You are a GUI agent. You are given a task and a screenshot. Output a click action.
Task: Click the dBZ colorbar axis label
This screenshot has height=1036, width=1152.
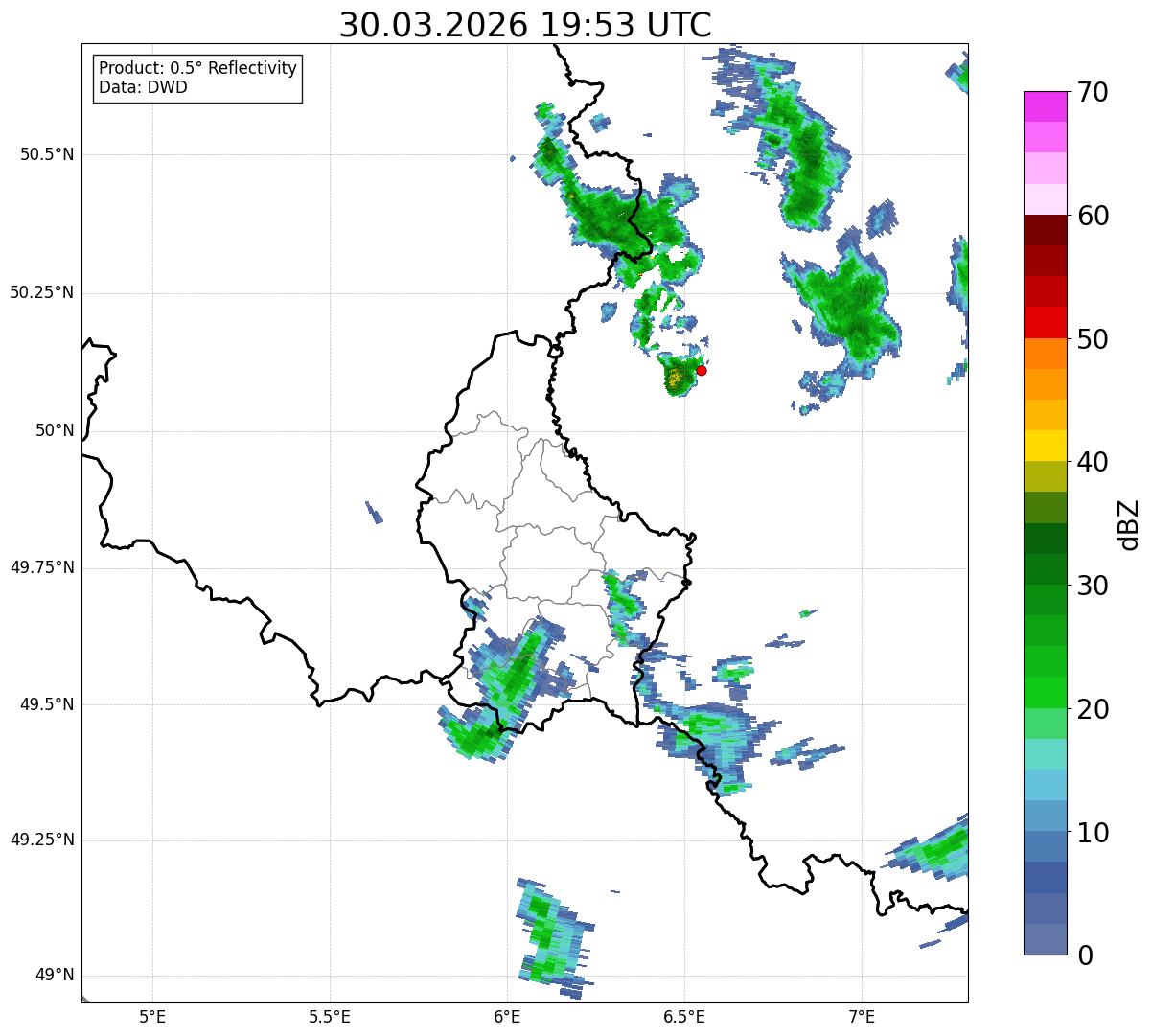pos(1129,524)
